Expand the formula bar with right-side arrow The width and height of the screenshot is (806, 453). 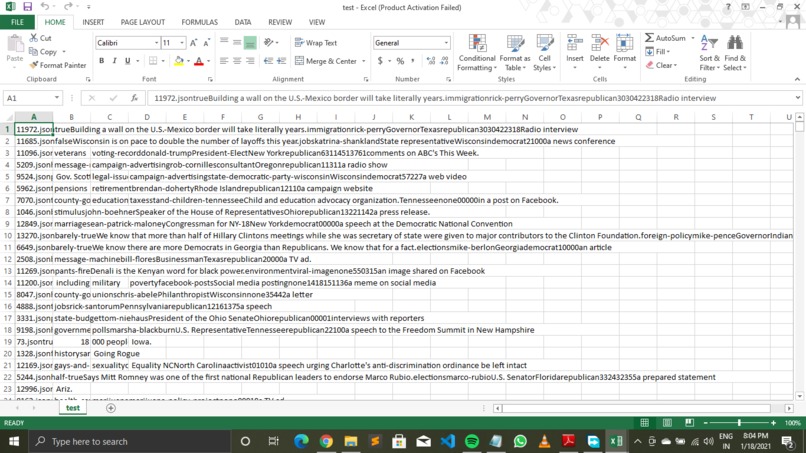(x=797, y=98)
